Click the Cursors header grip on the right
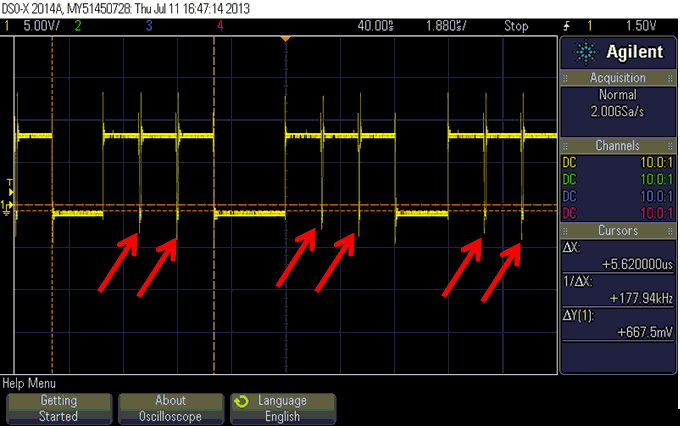The height and width of the screenshot is (429, 680). coord(670,231)
